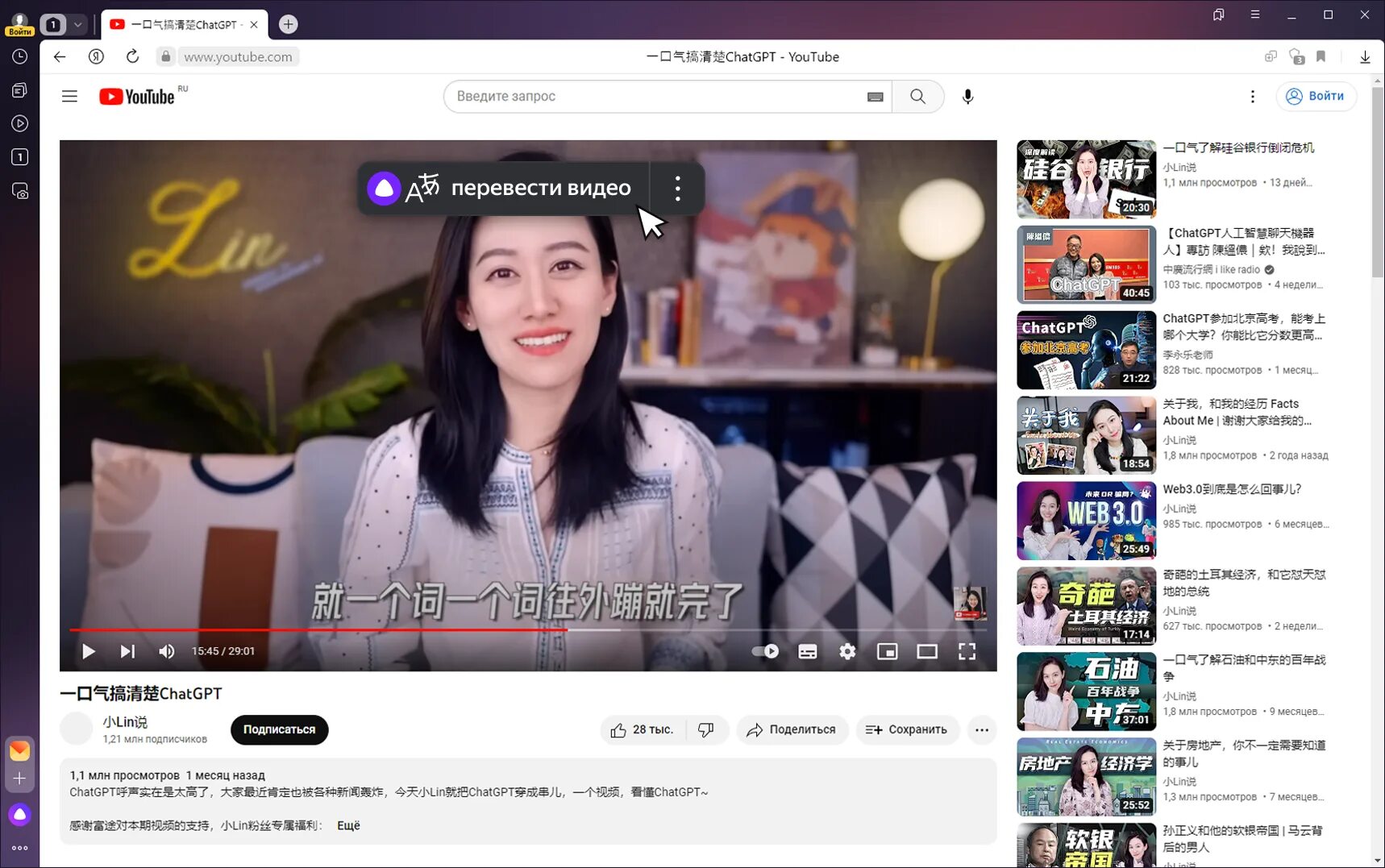Seek on the video progress bar

[x=528, y=629]
